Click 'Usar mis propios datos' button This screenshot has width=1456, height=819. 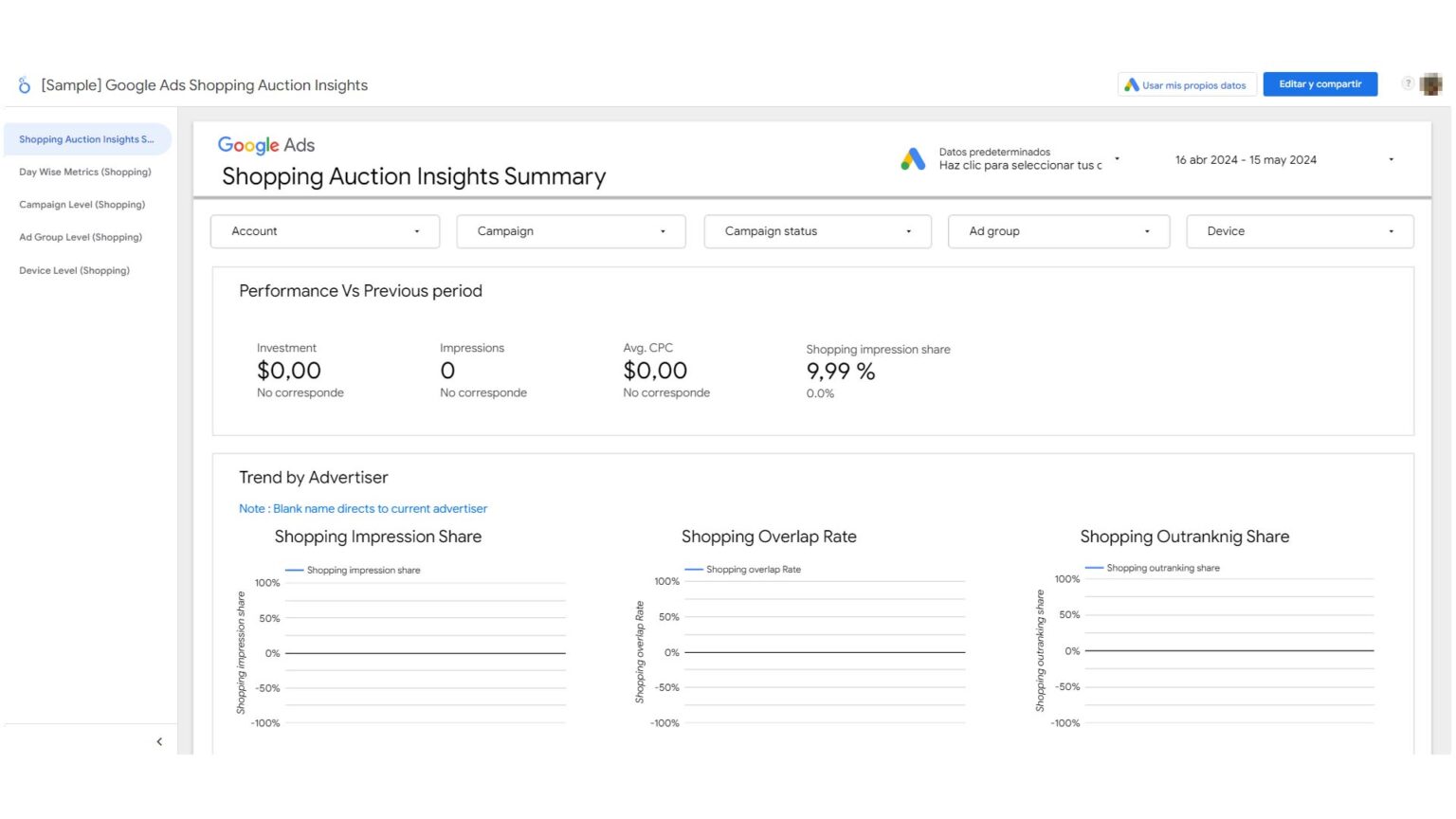click(1187, 85)
